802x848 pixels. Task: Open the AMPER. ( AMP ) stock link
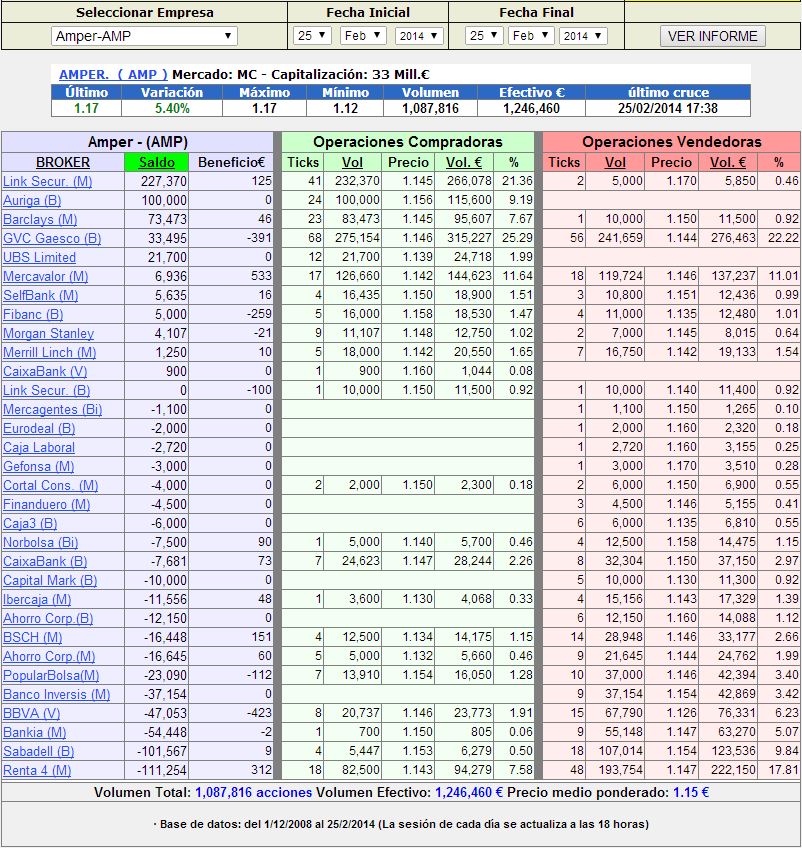[x=113, y=75]
